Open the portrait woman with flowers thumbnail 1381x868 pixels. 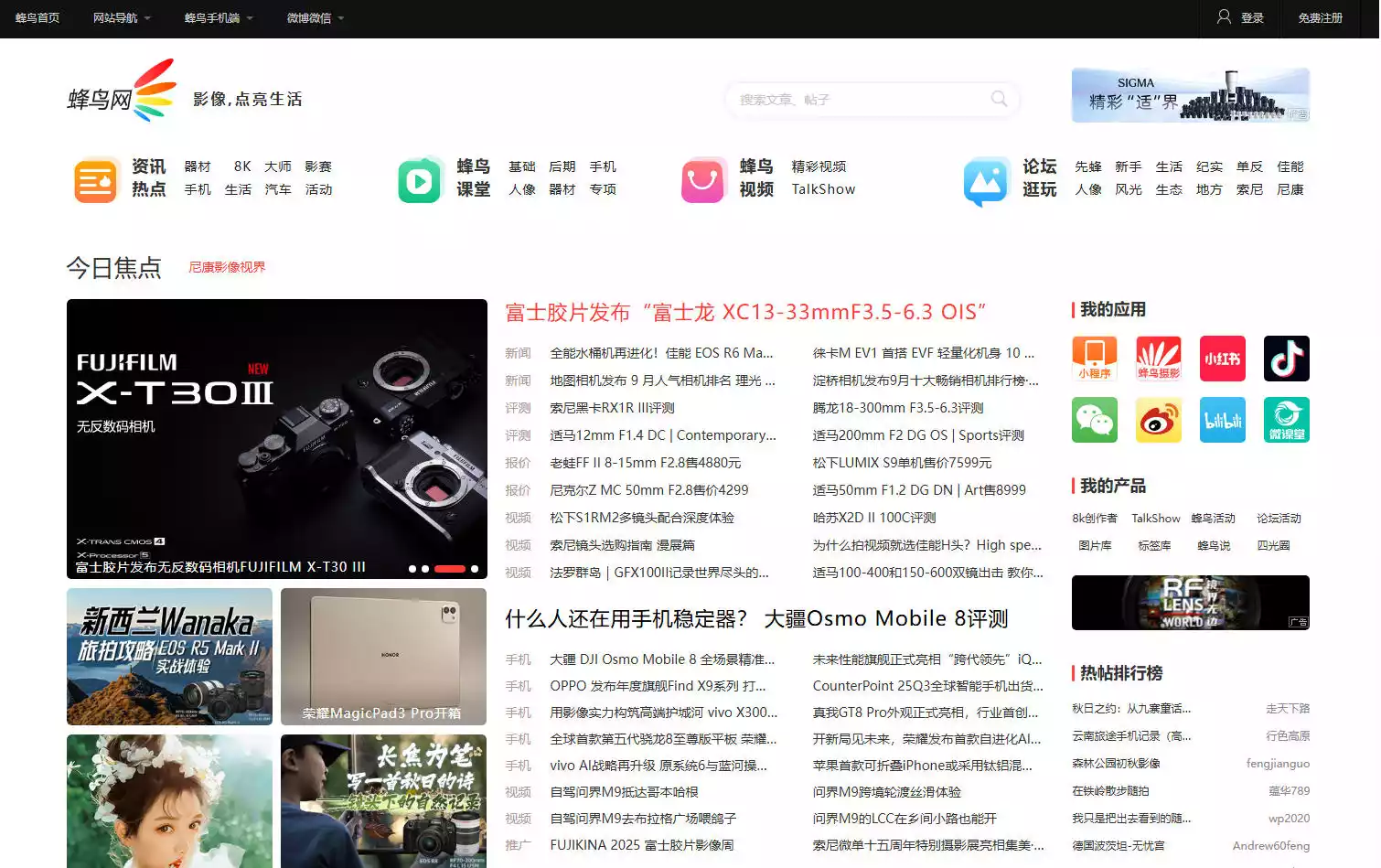pos(170,801)
